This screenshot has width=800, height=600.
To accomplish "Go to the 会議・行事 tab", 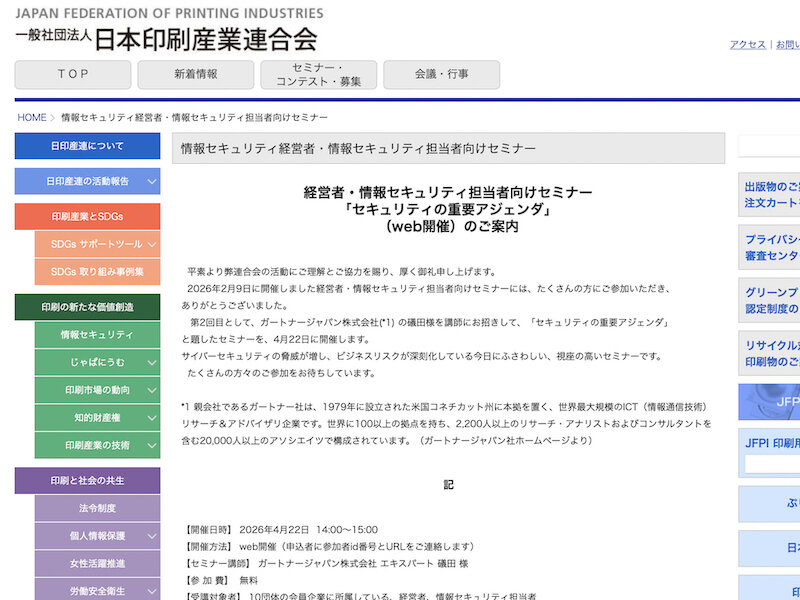I will (x=441, y=74).
